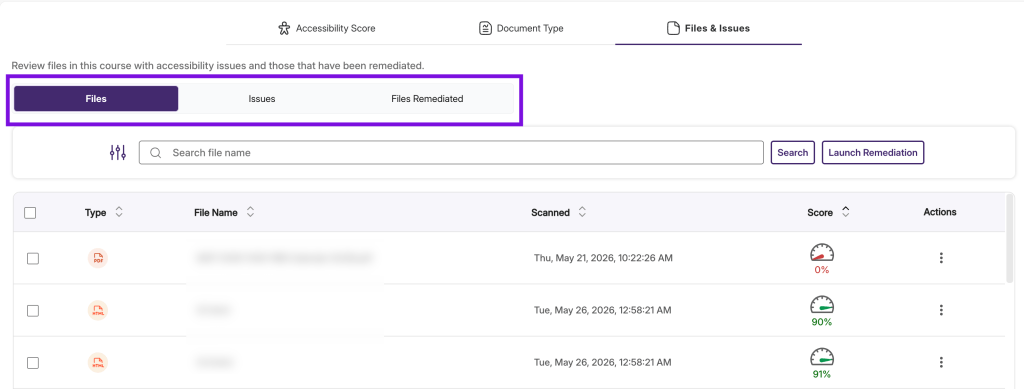Click HTML icon in the 90% row
1024x389 pixels.
(x=98, y=311)
